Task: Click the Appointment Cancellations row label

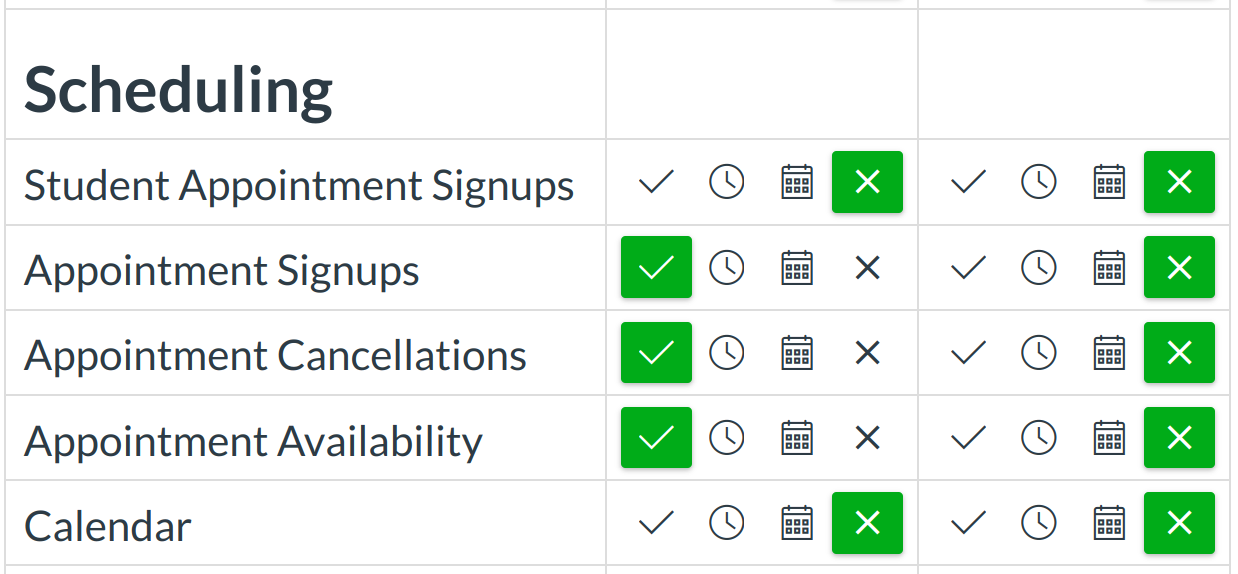Action: (x=275, y=355)
